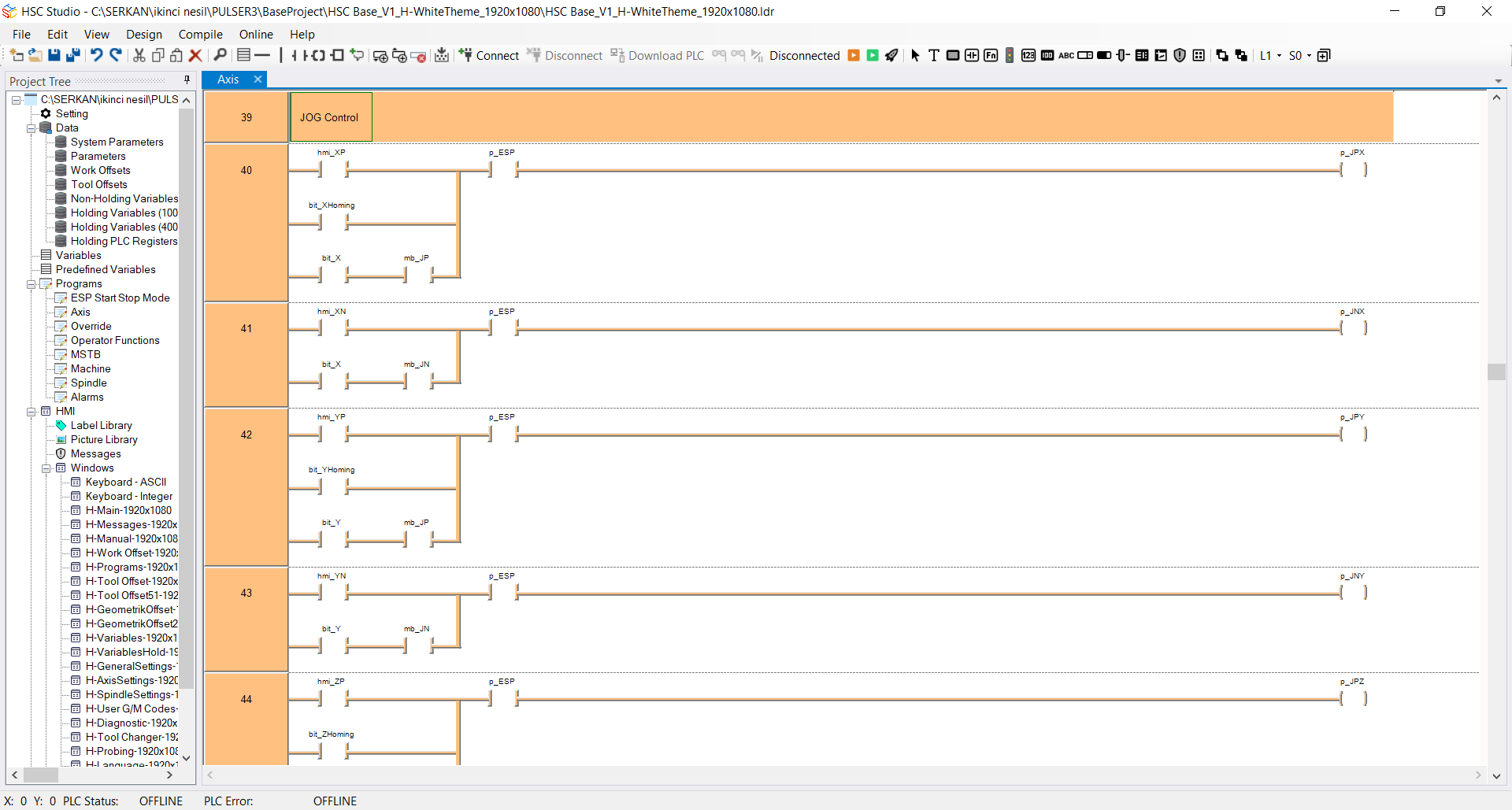
Task: Open the L1 language dropdown
Action: (x=1270, y=55)
